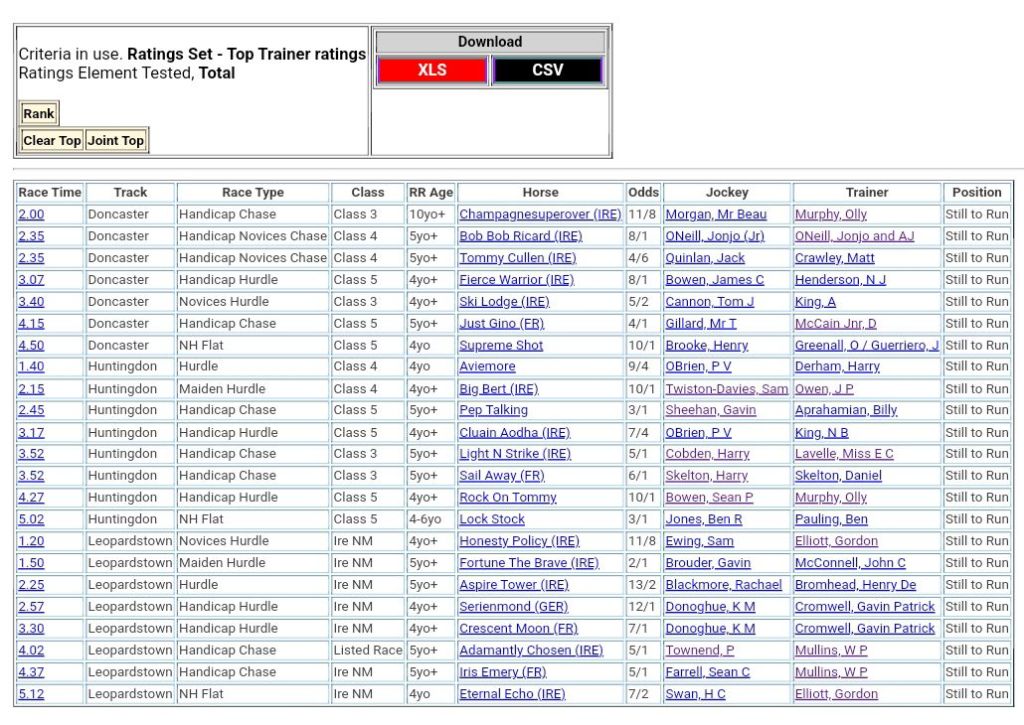Open trainer Skelton, Daniel link
1024x725 pixels.
pos(838,476)
